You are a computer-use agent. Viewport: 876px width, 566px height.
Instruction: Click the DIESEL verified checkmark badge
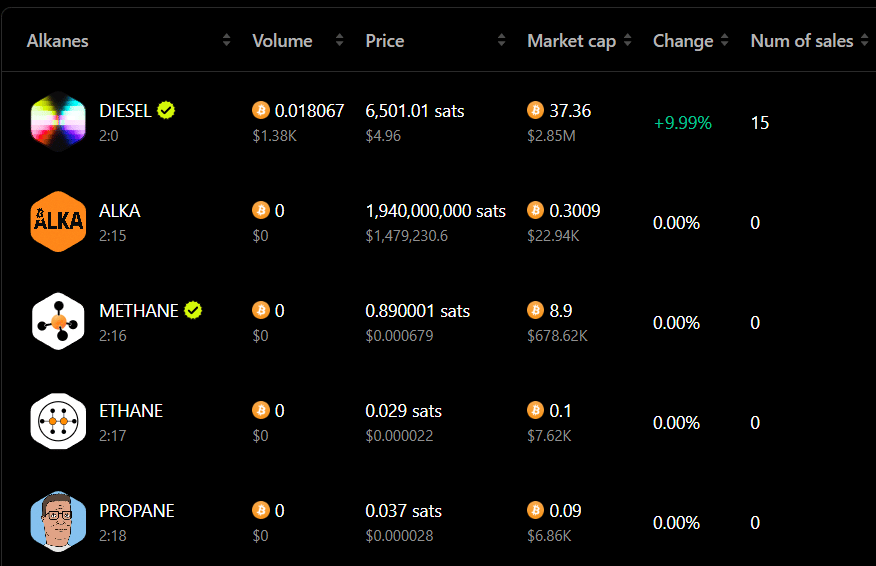166,111
